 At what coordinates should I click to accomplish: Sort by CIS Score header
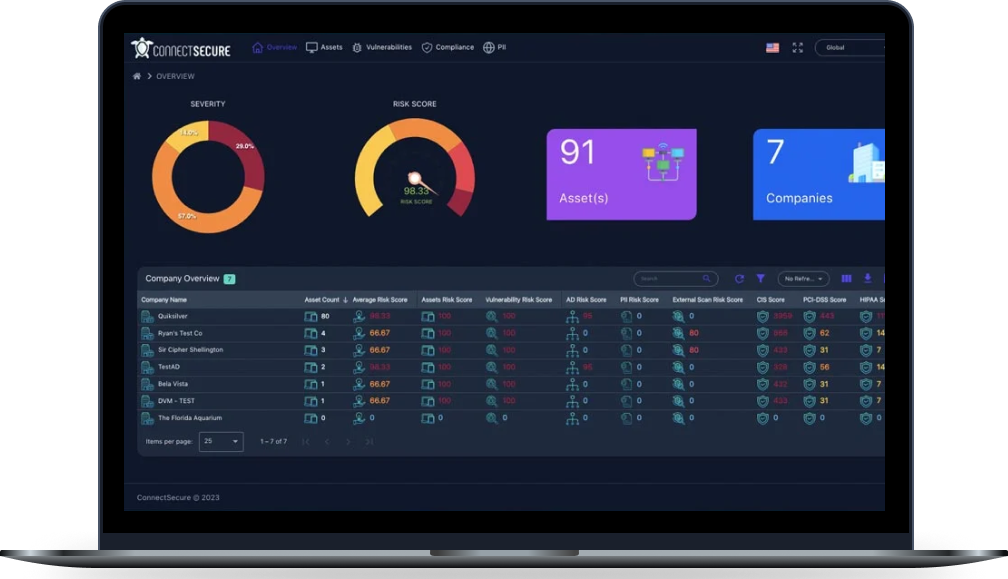770,299
